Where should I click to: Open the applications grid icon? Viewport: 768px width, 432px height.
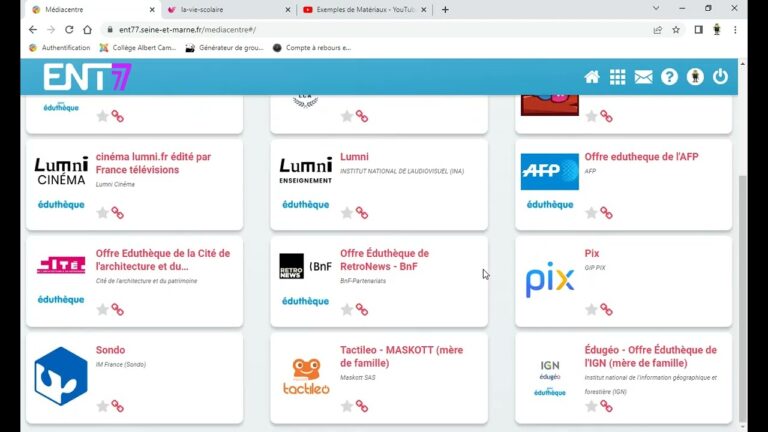(x=617, y=77)
